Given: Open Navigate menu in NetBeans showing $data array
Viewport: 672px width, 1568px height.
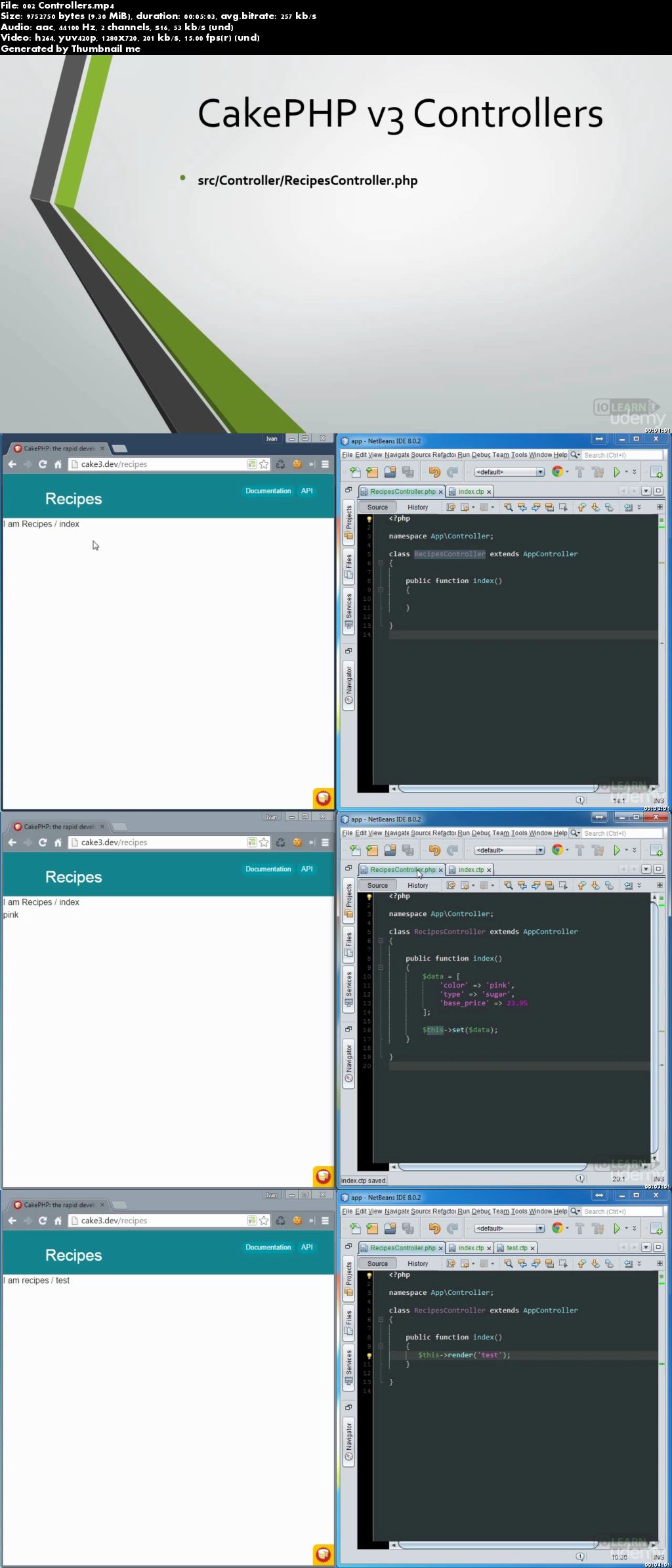Looking at the screenshot, I should pos(396,833).
